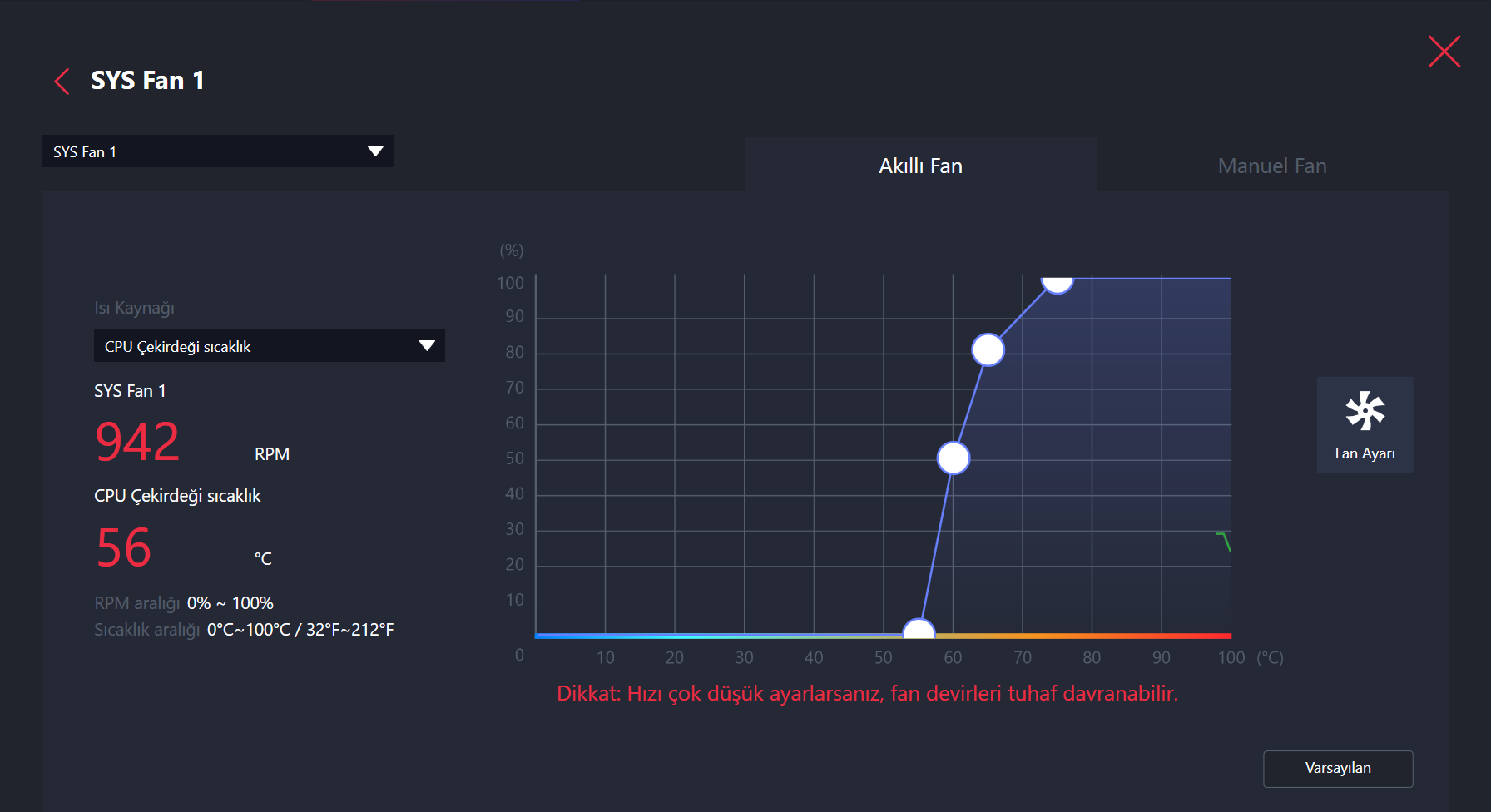
Task: Go back using the red arrow
Action: point(62,82)
